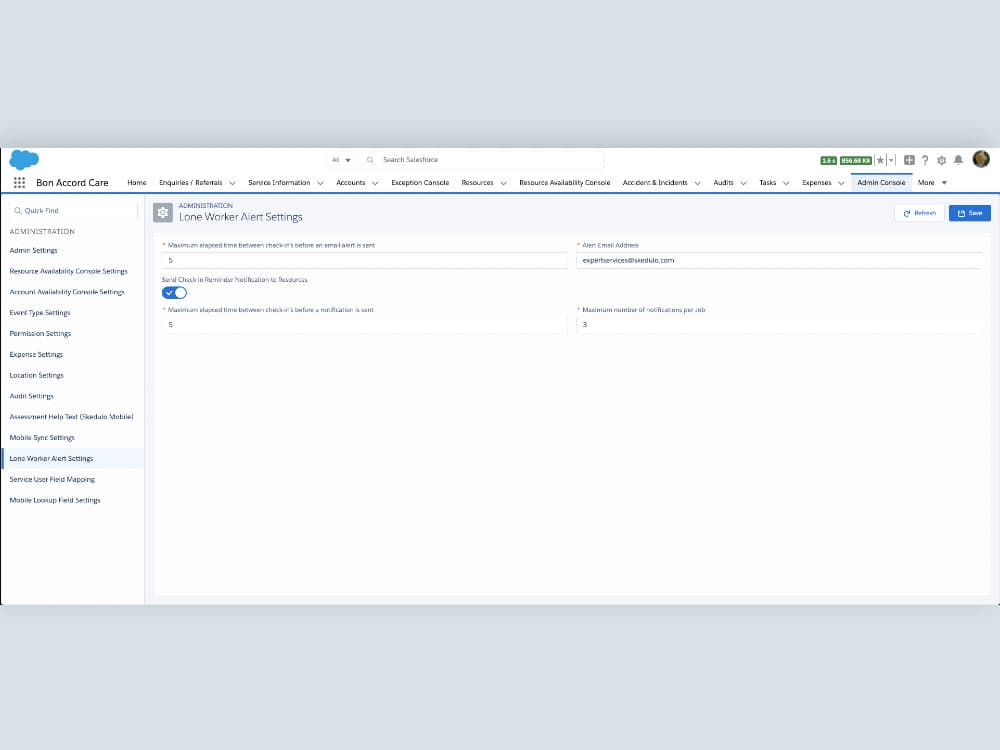
Task: Open the search scope All dropdown
Action: [341, 160]
